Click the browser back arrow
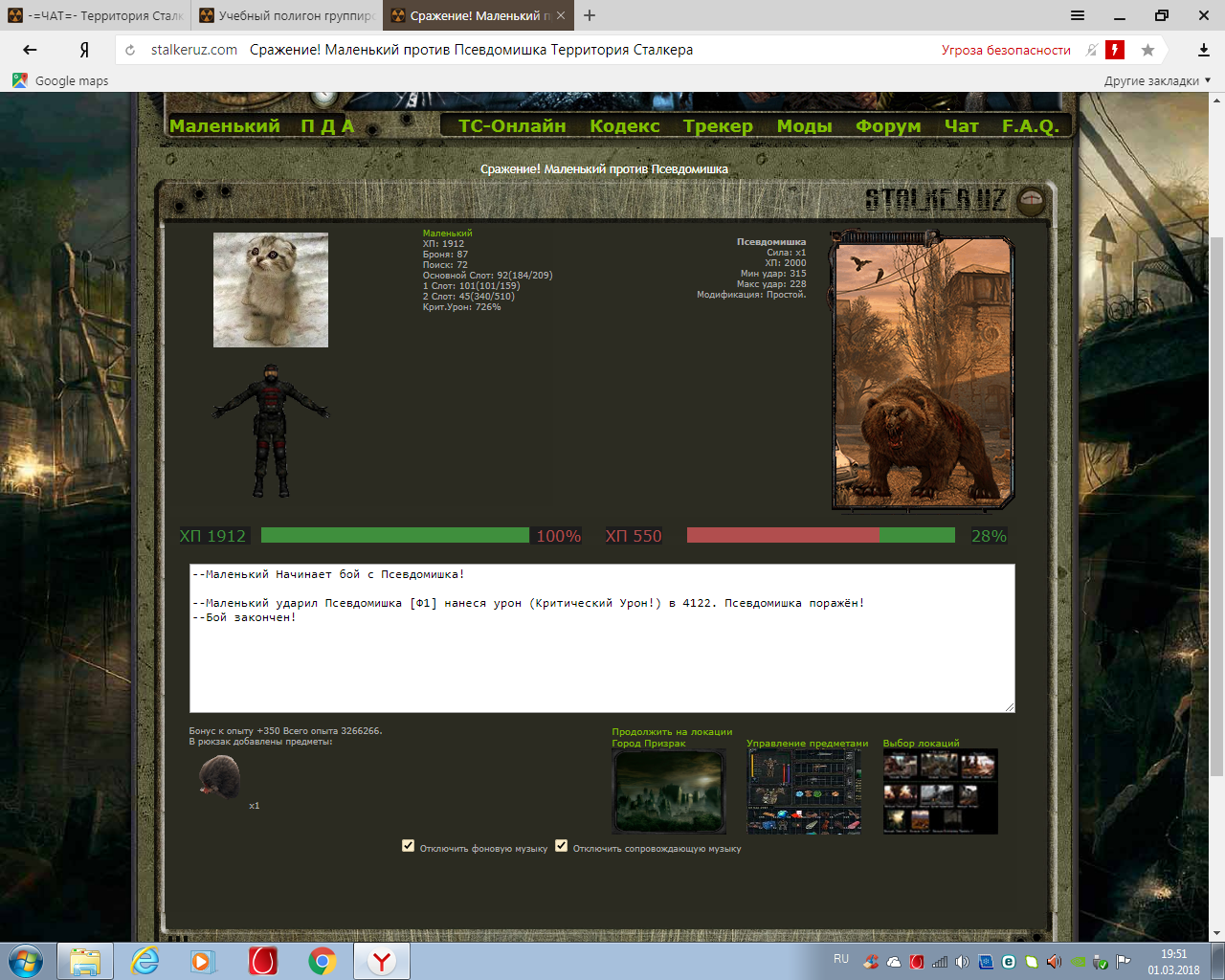Image resolution: width=1225 pixels, height=980 pixels. coord(30,50)
